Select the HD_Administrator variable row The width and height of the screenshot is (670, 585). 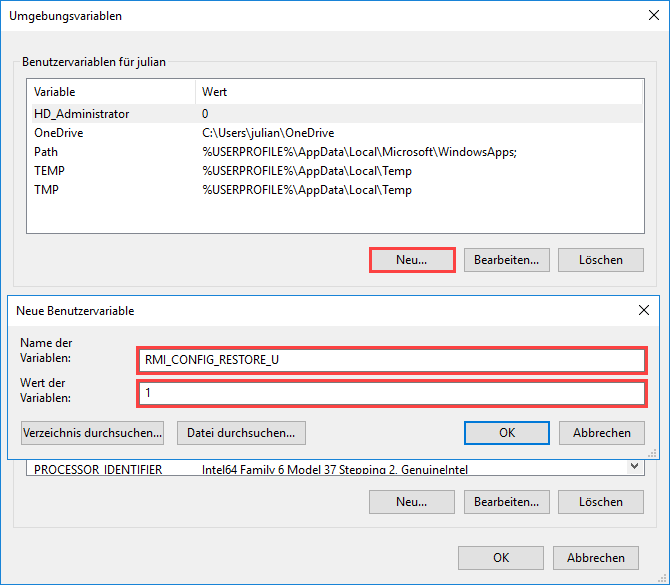[337, 114]
